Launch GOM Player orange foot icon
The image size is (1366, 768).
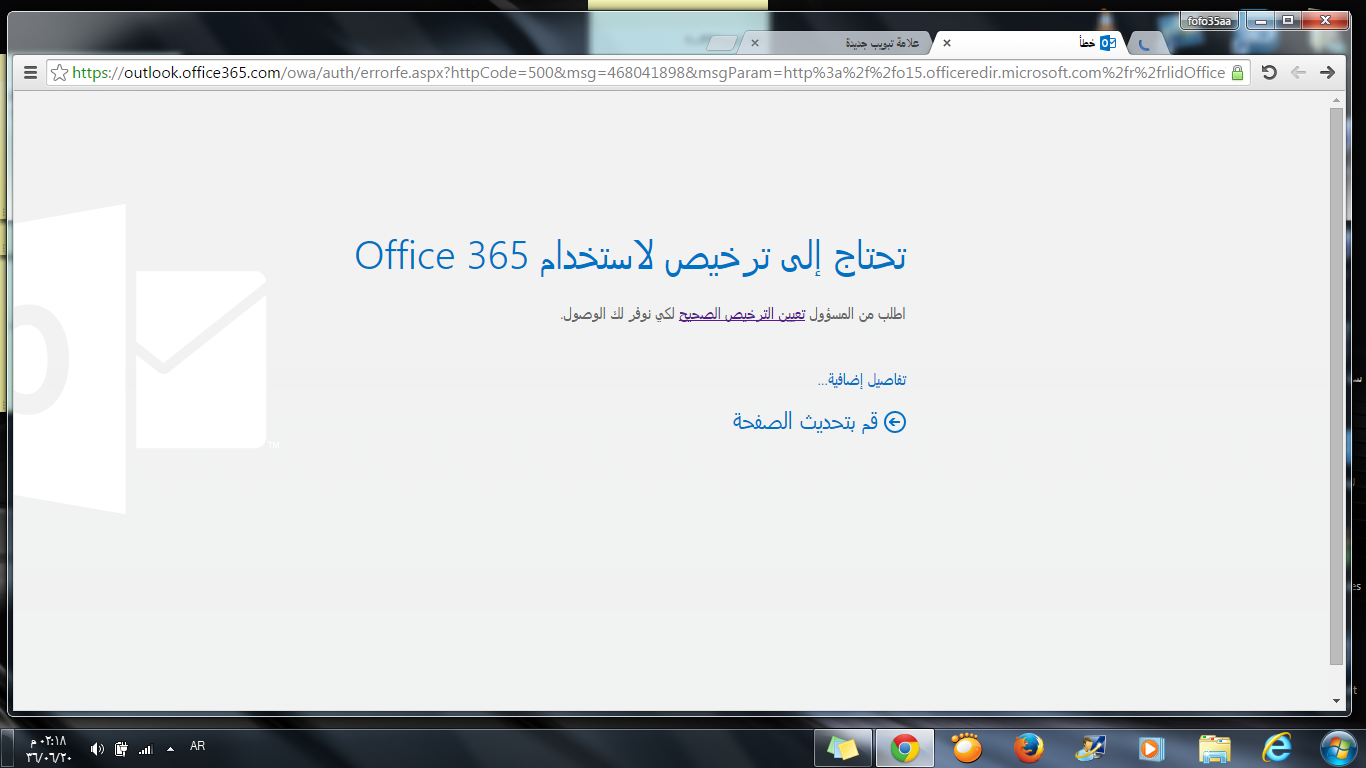point(967,748)
